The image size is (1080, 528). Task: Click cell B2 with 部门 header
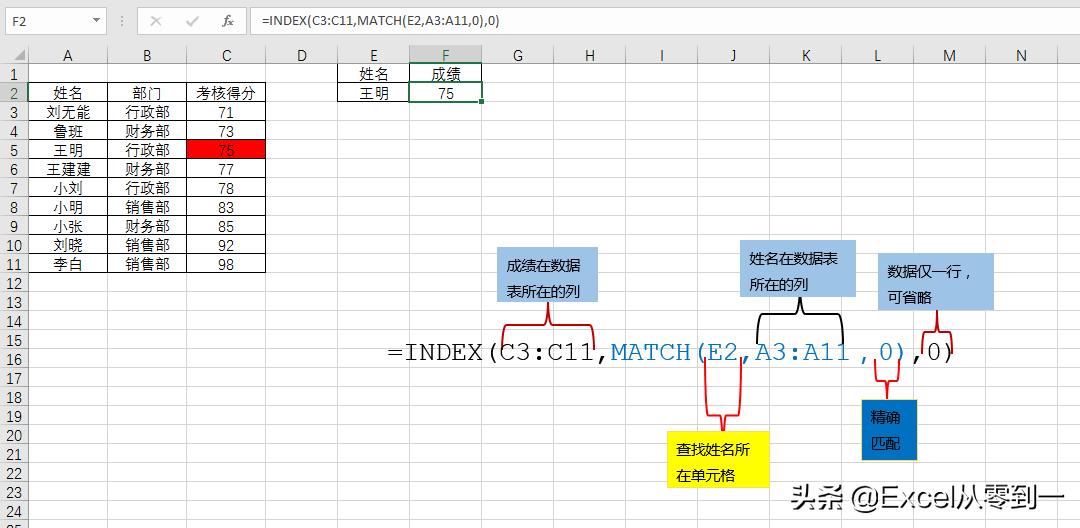coord(147,93)
